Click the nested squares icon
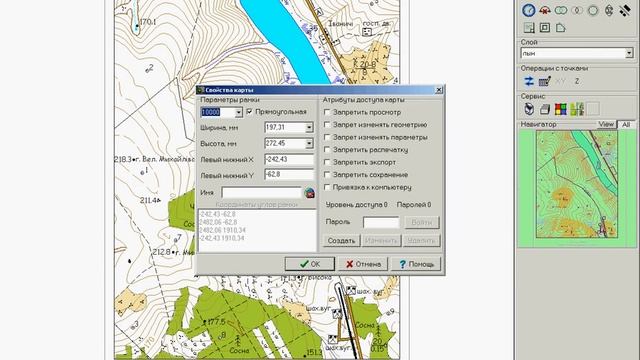The image size is (640, 360). 545,28
